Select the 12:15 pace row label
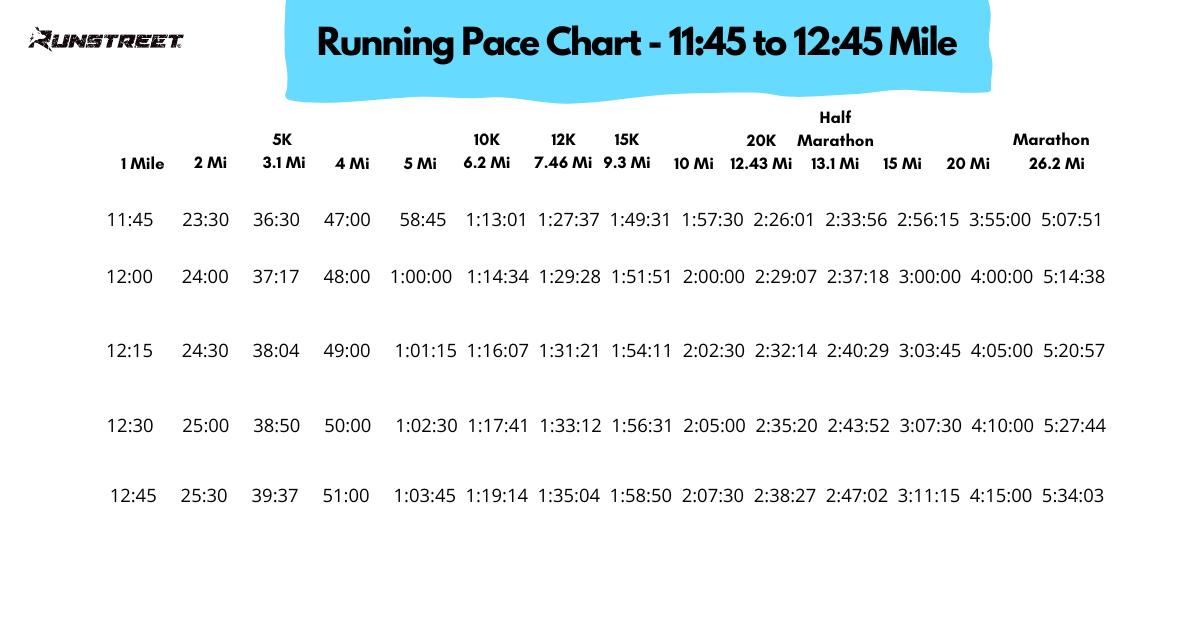 point(130,351)
